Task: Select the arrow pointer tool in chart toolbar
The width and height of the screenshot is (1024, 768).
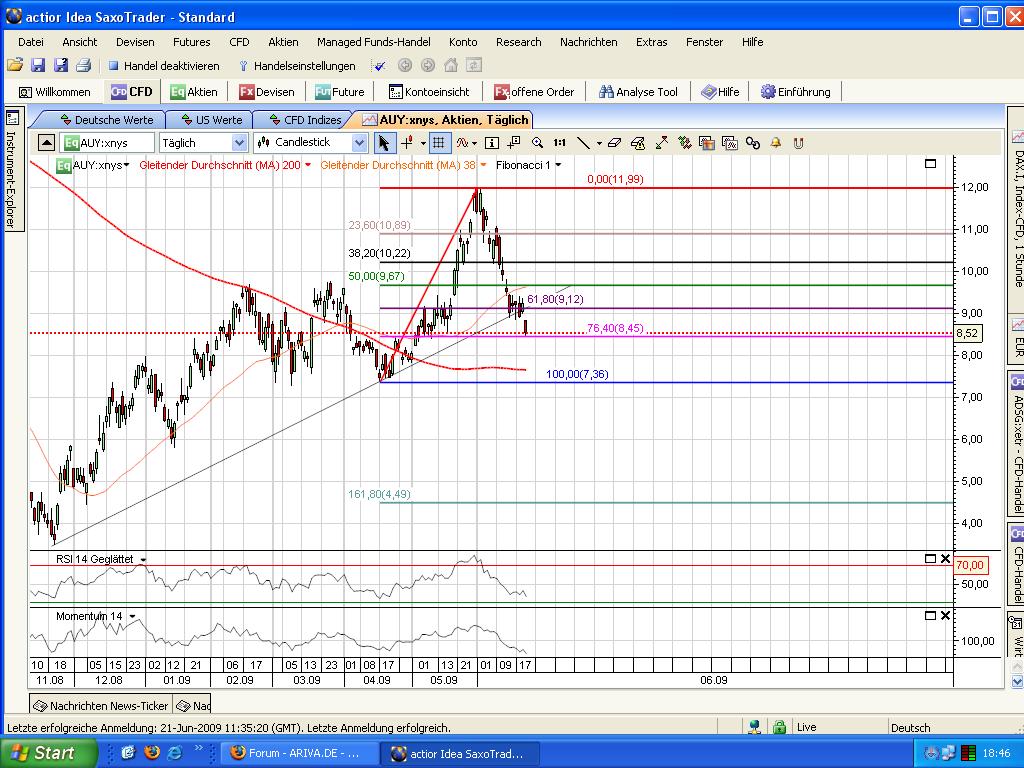Action: tap(386, 143)
